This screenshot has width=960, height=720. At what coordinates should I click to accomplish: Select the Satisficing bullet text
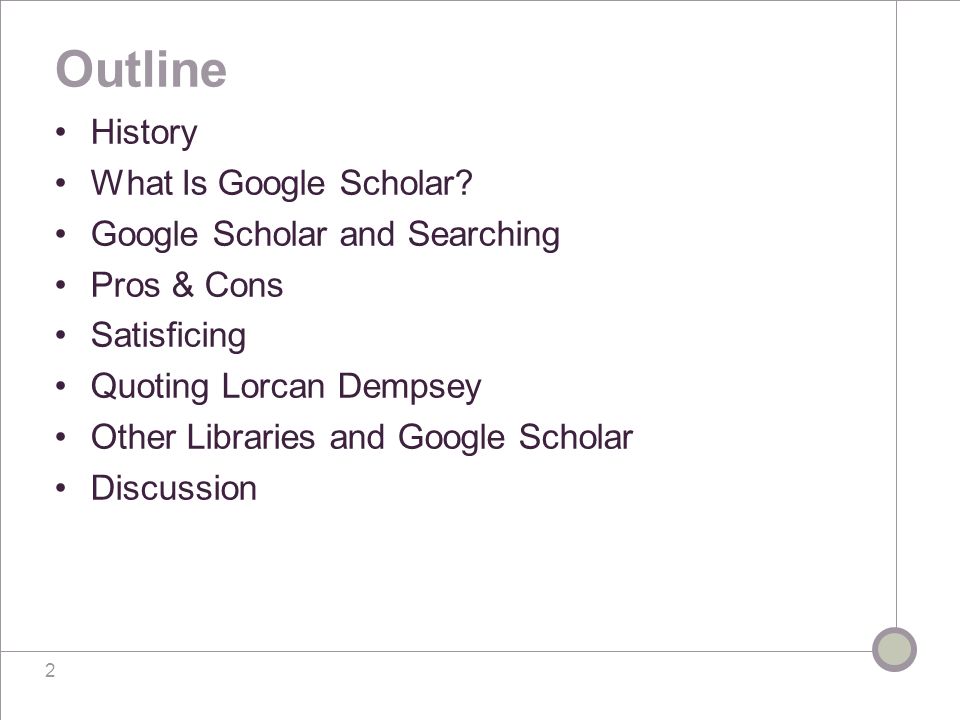(x=168, y=336)
